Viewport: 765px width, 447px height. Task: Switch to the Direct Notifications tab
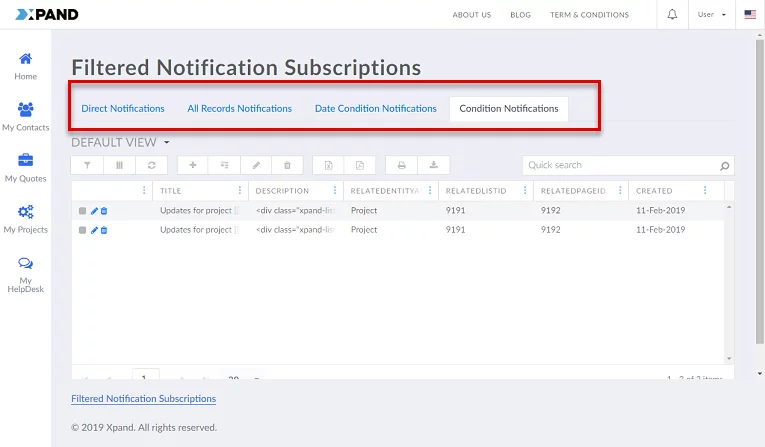(x=123, y=109)
